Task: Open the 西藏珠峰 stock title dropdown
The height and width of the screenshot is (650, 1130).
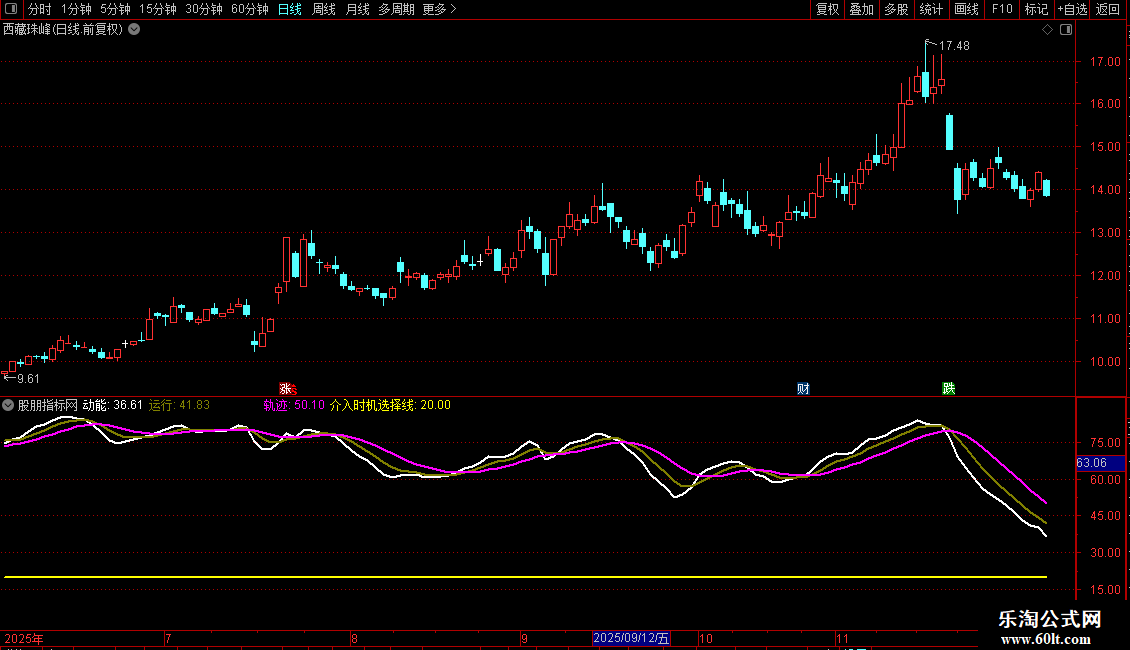Action: 134,30
